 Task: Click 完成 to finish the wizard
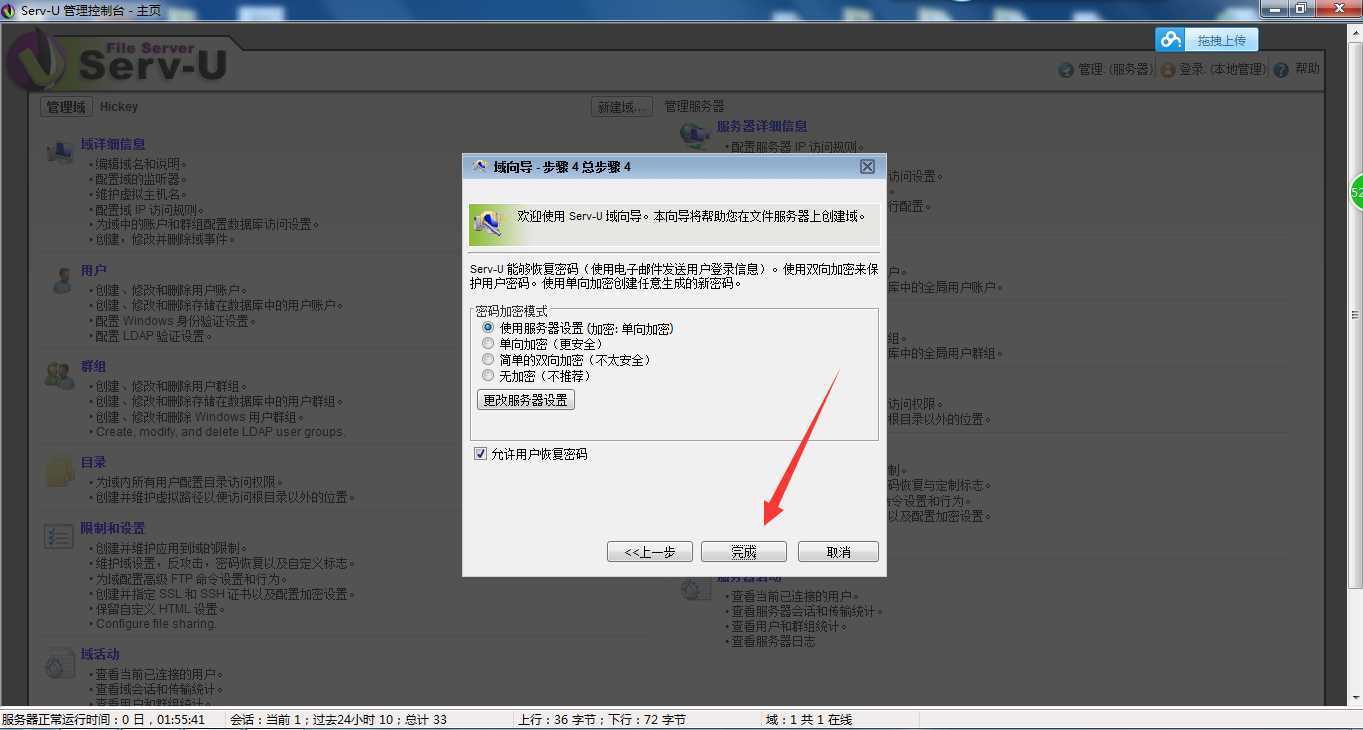(x=744, y=552)
